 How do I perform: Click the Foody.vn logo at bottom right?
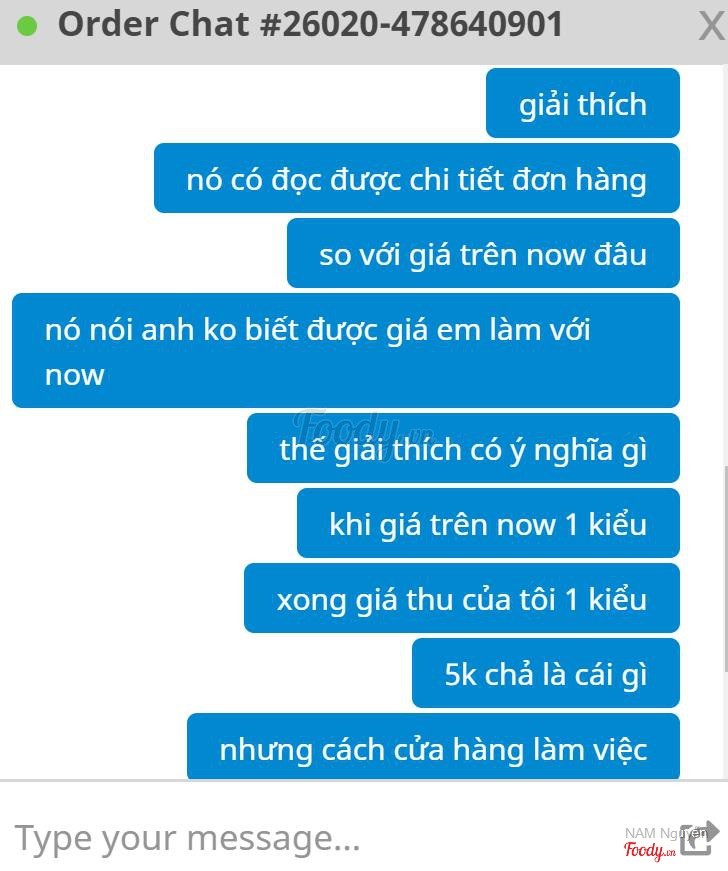(x=649, y=850)
